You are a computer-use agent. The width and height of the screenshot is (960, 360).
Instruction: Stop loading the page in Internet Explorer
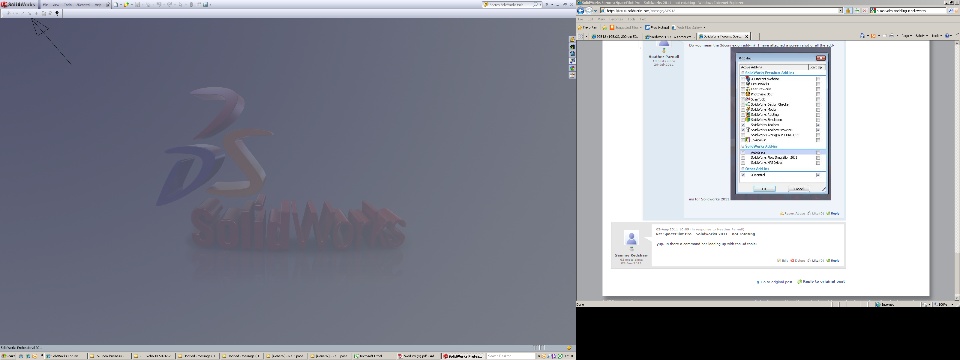click(x=864, y=10)
